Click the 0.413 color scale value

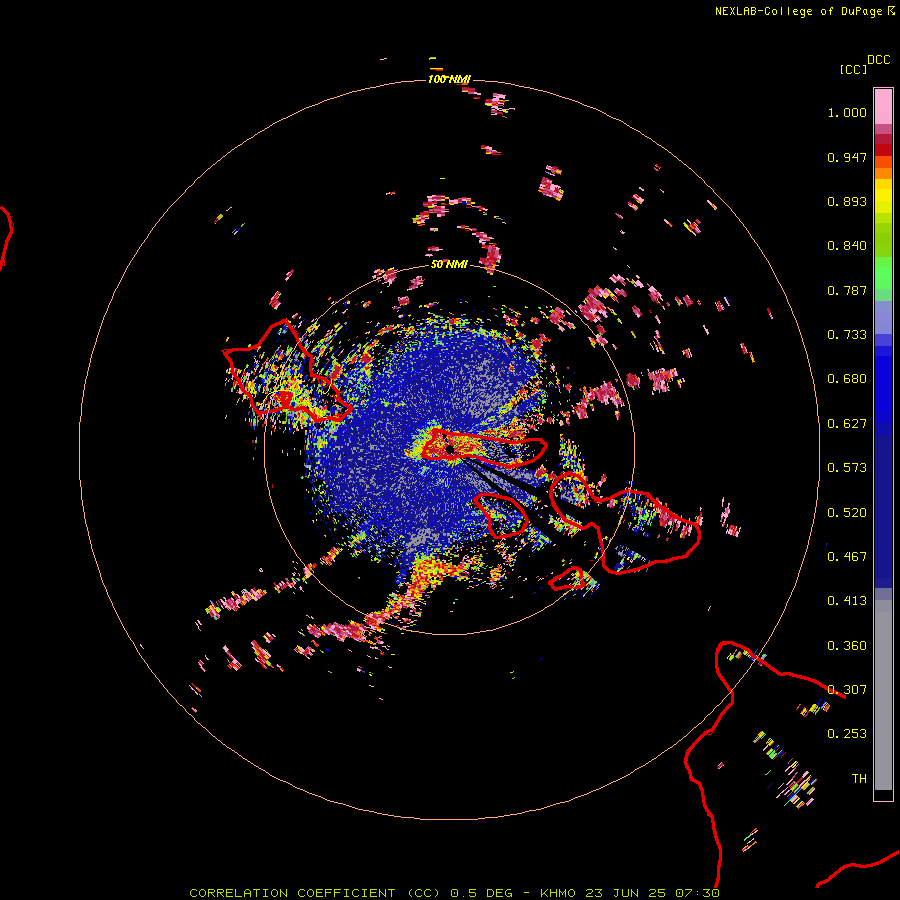pyautogui.click(x=847, y=601)
